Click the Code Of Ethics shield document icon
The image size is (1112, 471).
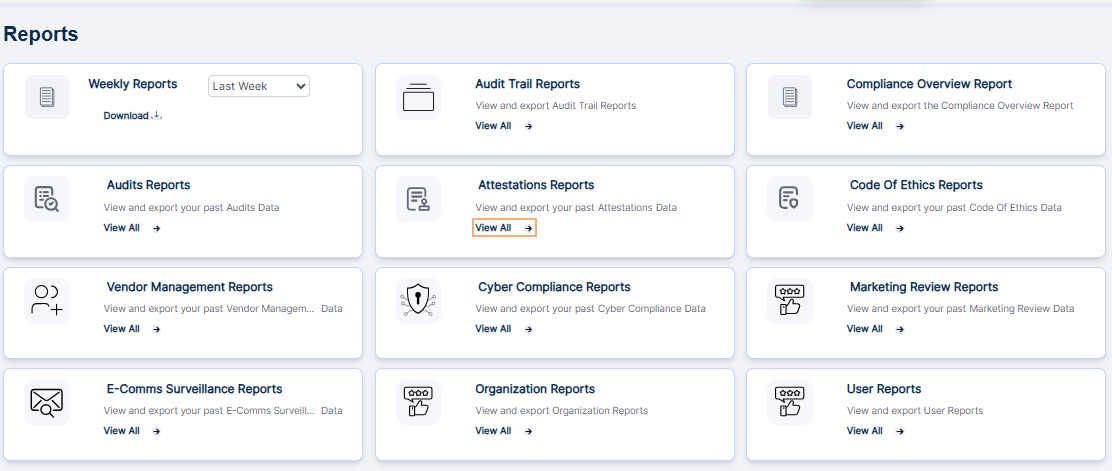[790, 199]
